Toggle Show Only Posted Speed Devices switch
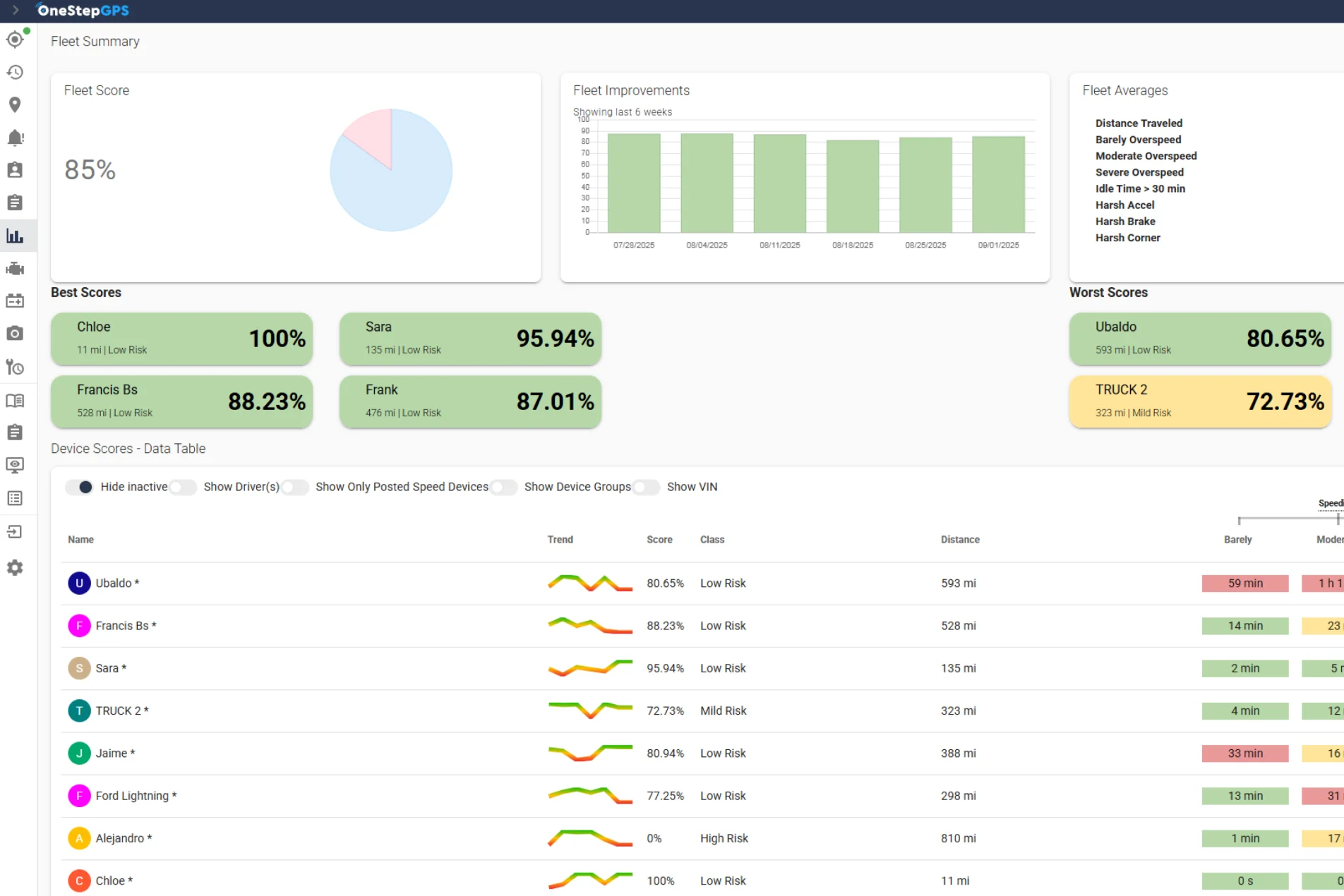1344x896 pixels. pyautogui.click(x=295, y=487)
